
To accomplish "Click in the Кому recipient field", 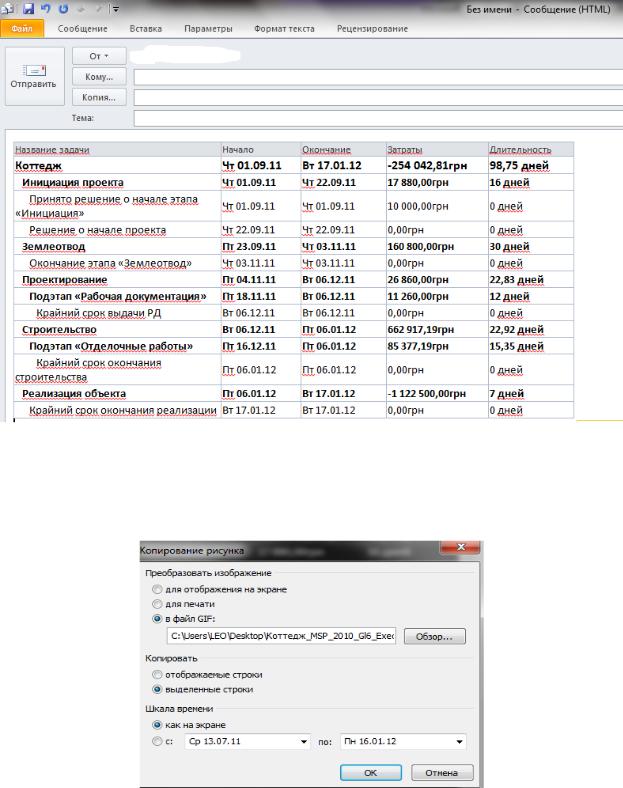I will [378, 77].
